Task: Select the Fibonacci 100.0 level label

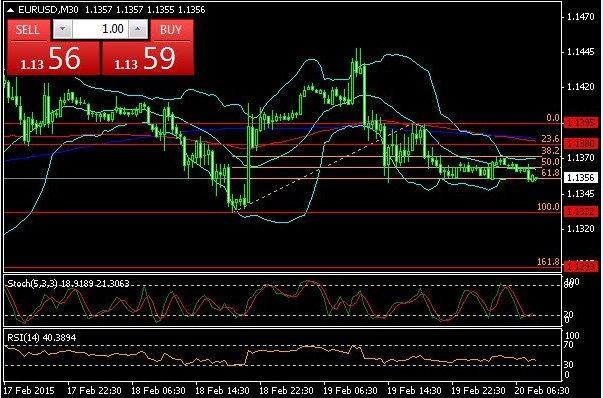Action: [548, 207]
